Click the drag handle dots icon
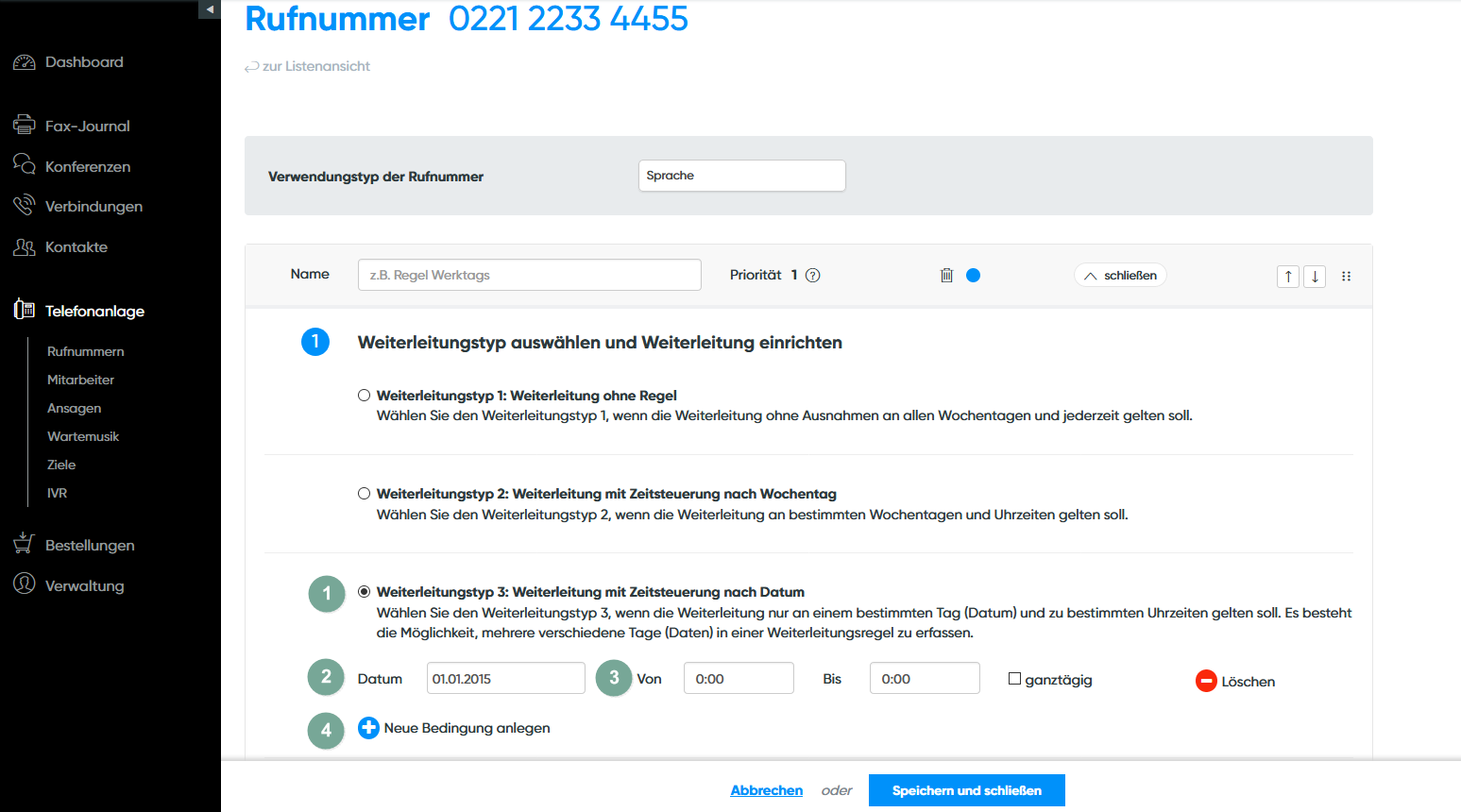The width and height of the screenshot is (1461, 812). (1346, 277)
